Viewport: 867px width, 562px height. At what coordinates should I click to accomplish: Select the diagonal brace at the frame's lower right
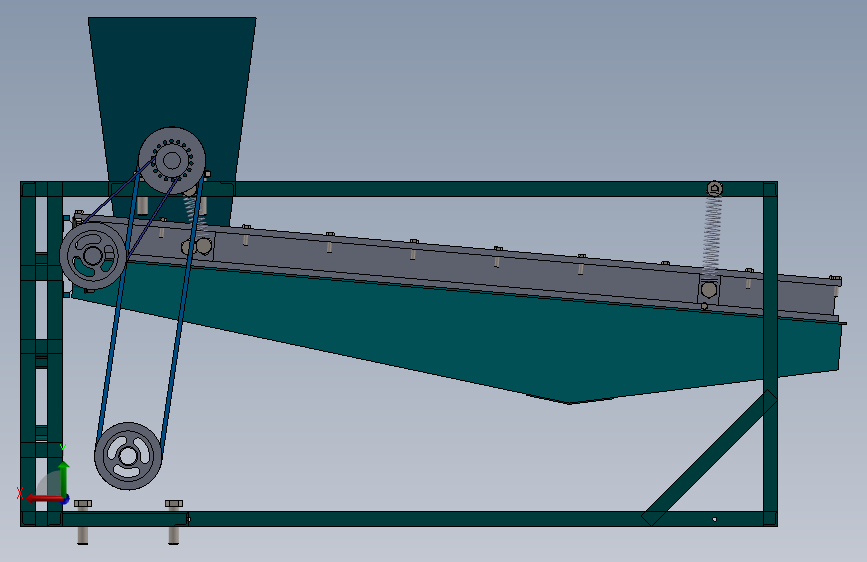point(709,458)
